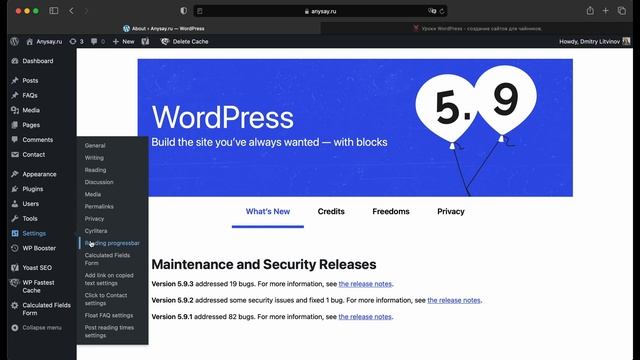The image size is (640, 360).
Task: Select Post reading times settings
Action: click(109, 331)
